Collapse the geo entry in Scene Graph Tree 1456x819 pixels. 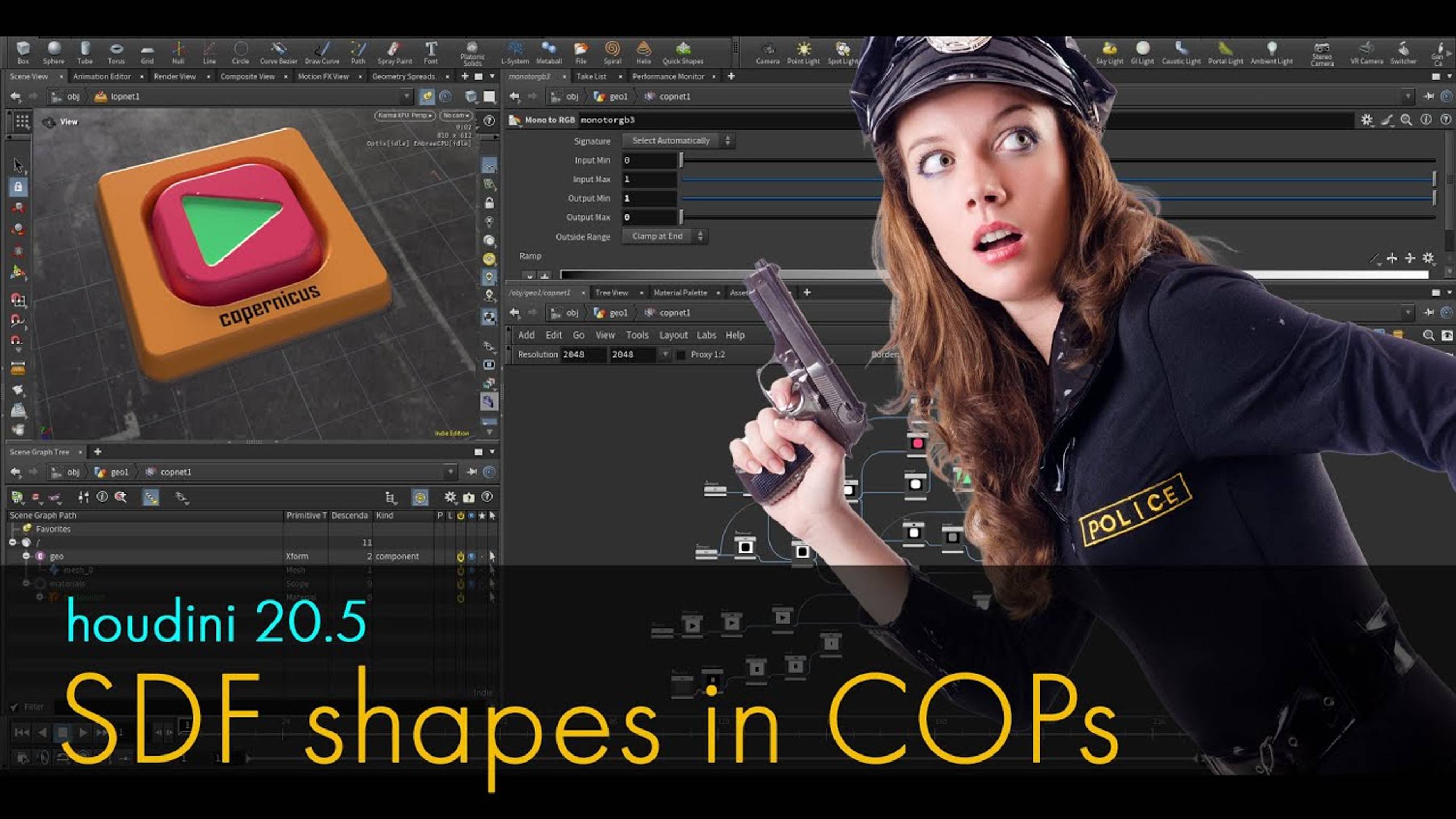[27, 556]
